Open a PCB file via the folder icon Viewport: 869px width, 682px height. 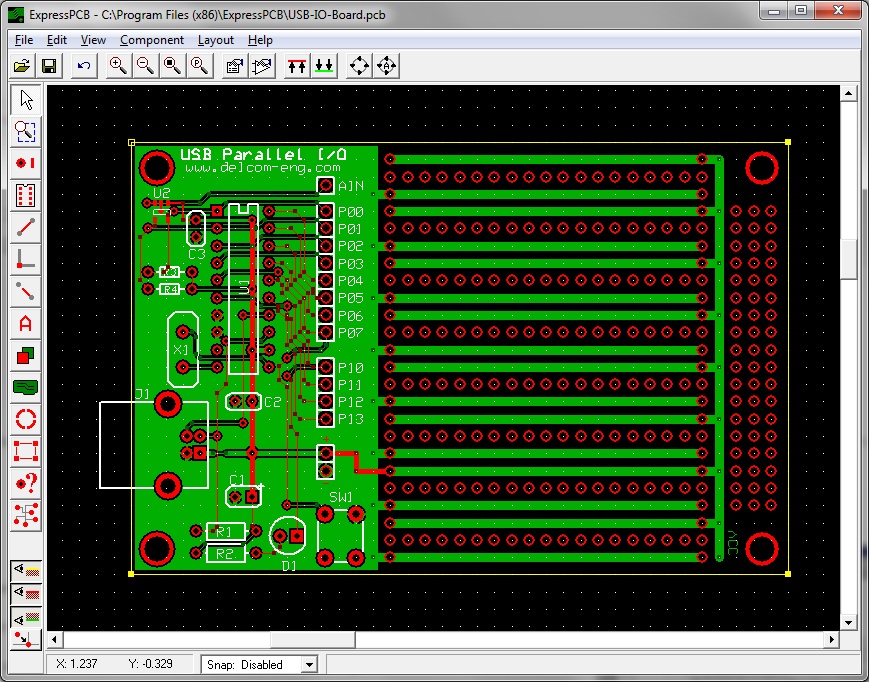22,65
